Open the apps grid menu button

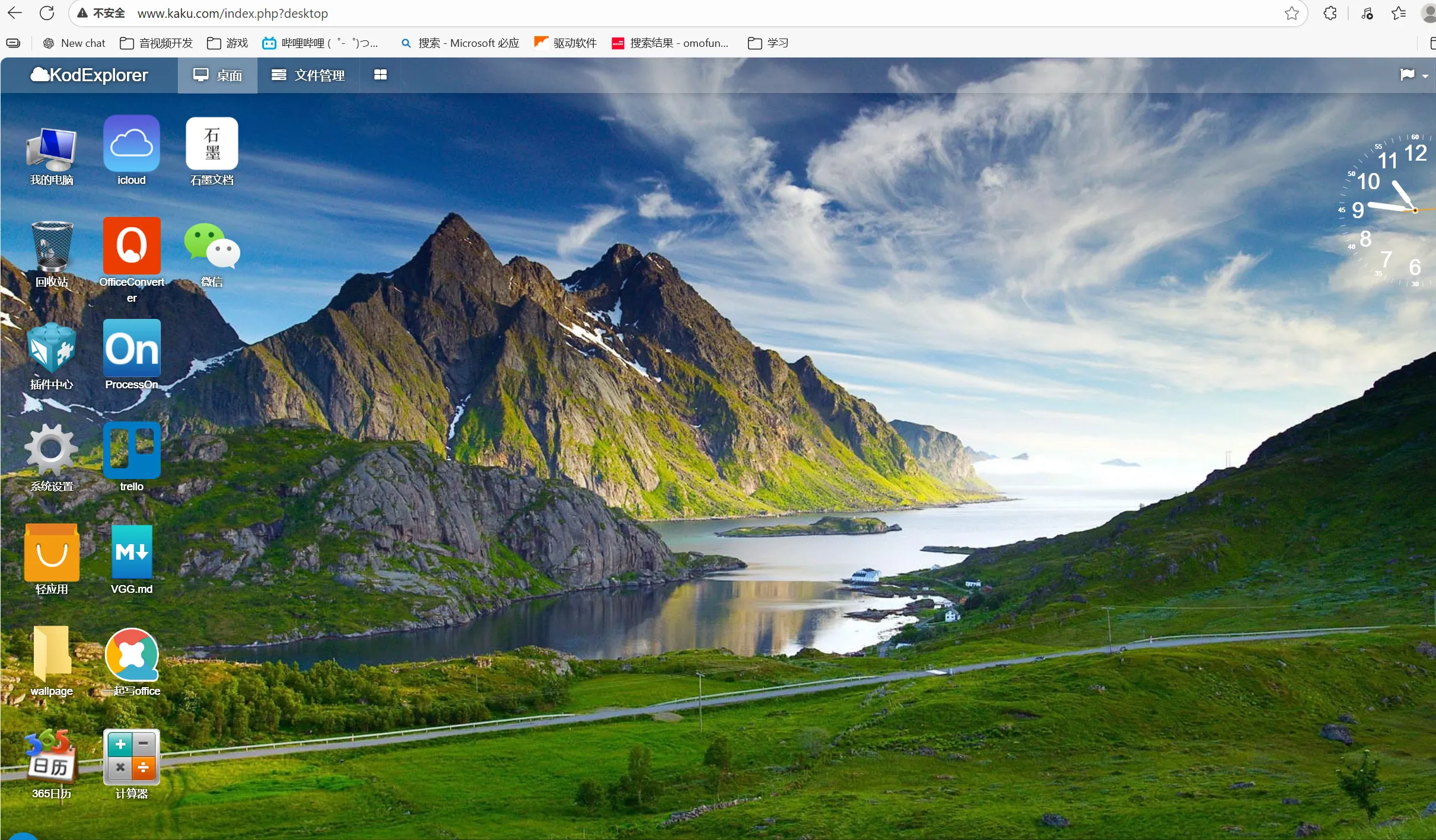pyautogui.click(x=380, y=75)
